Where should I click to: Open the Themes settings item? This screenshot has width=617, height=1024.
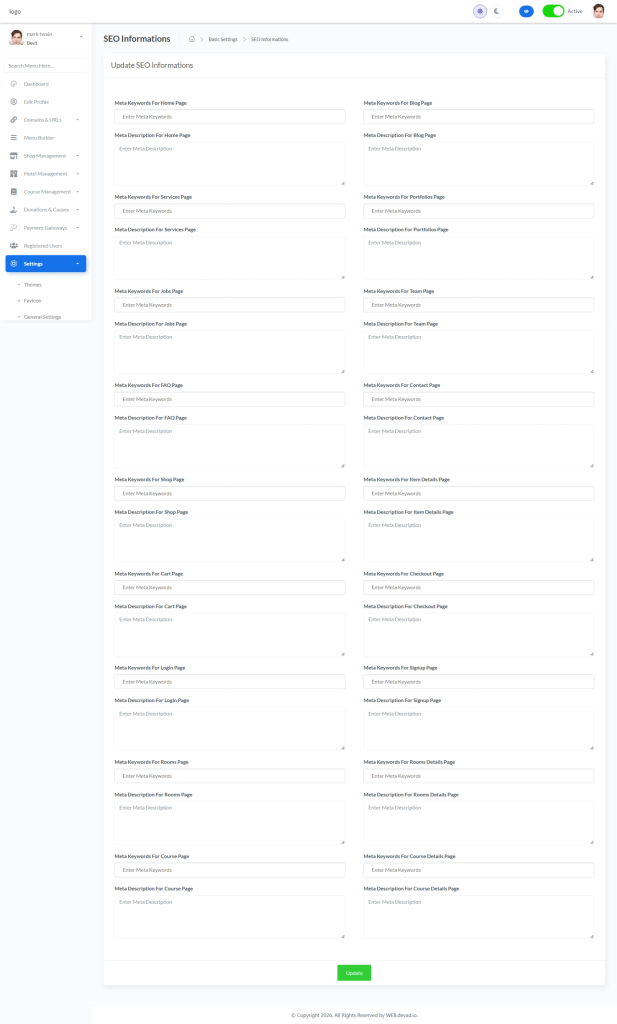[33, 285]
